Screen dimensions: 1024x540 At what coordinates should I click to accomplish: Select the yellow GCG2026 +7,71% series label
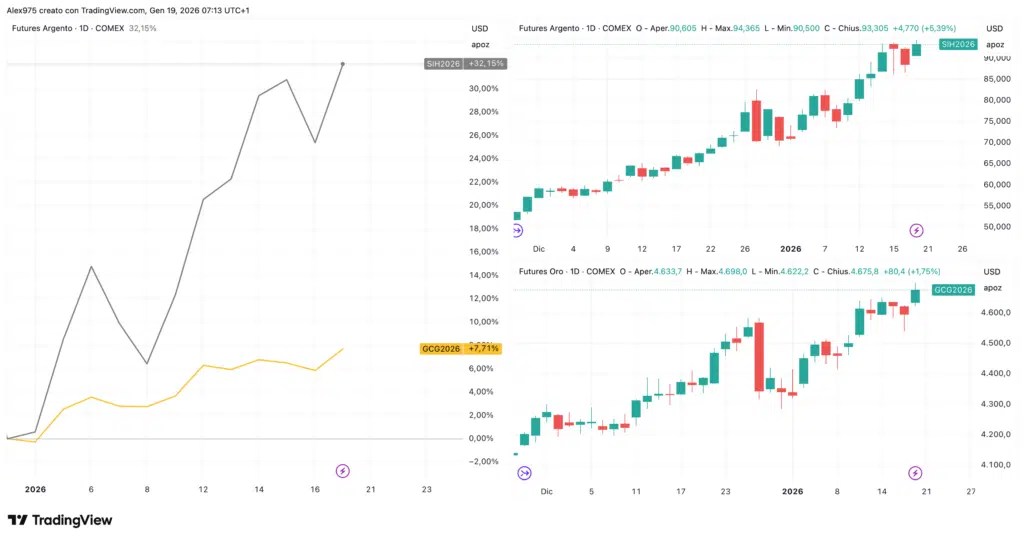tap(460, 349)
